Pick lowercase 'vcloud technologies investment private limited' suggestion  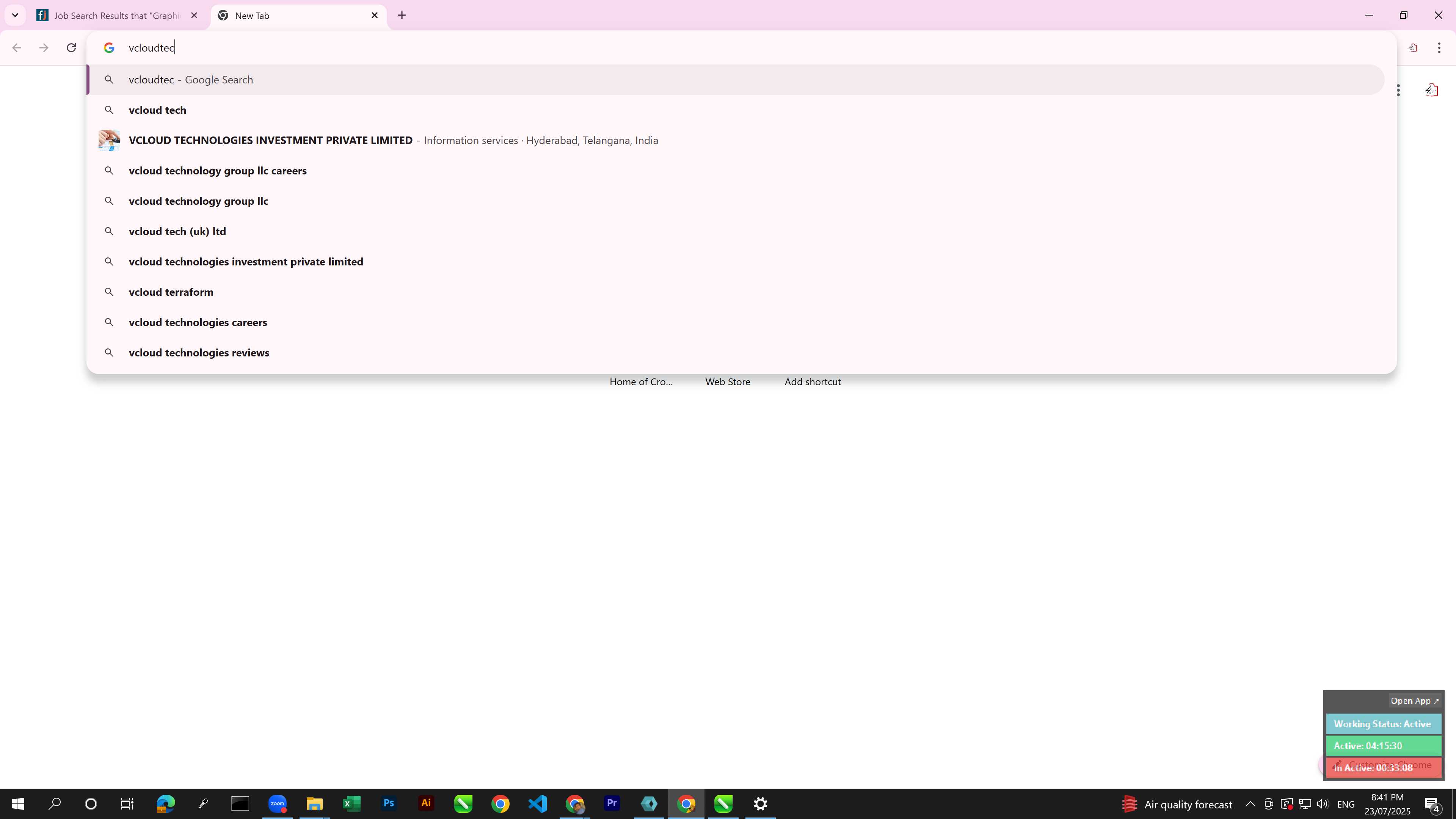point(735,262)
